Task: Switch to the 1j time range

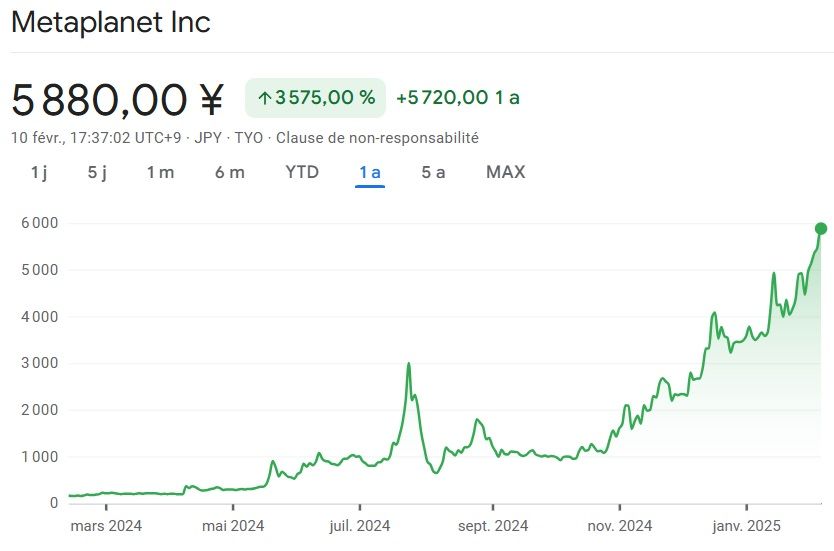Action: [x=39, y=172]
